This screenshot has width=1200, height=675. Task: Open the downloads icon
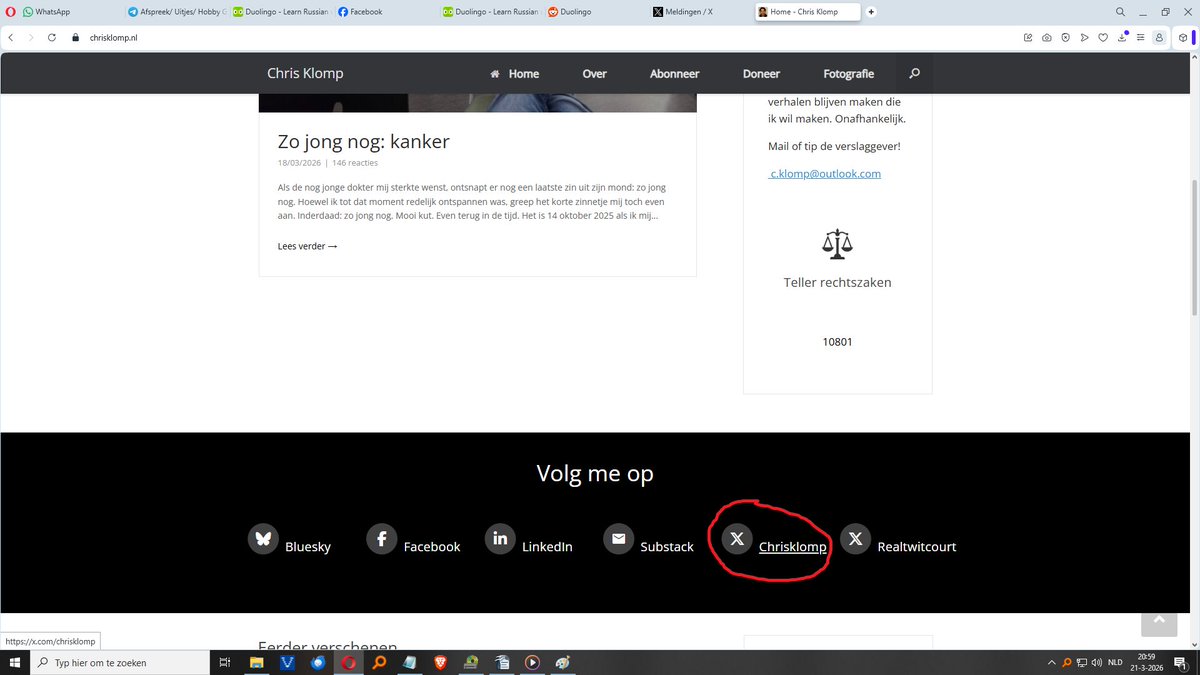click(1121, 37)
